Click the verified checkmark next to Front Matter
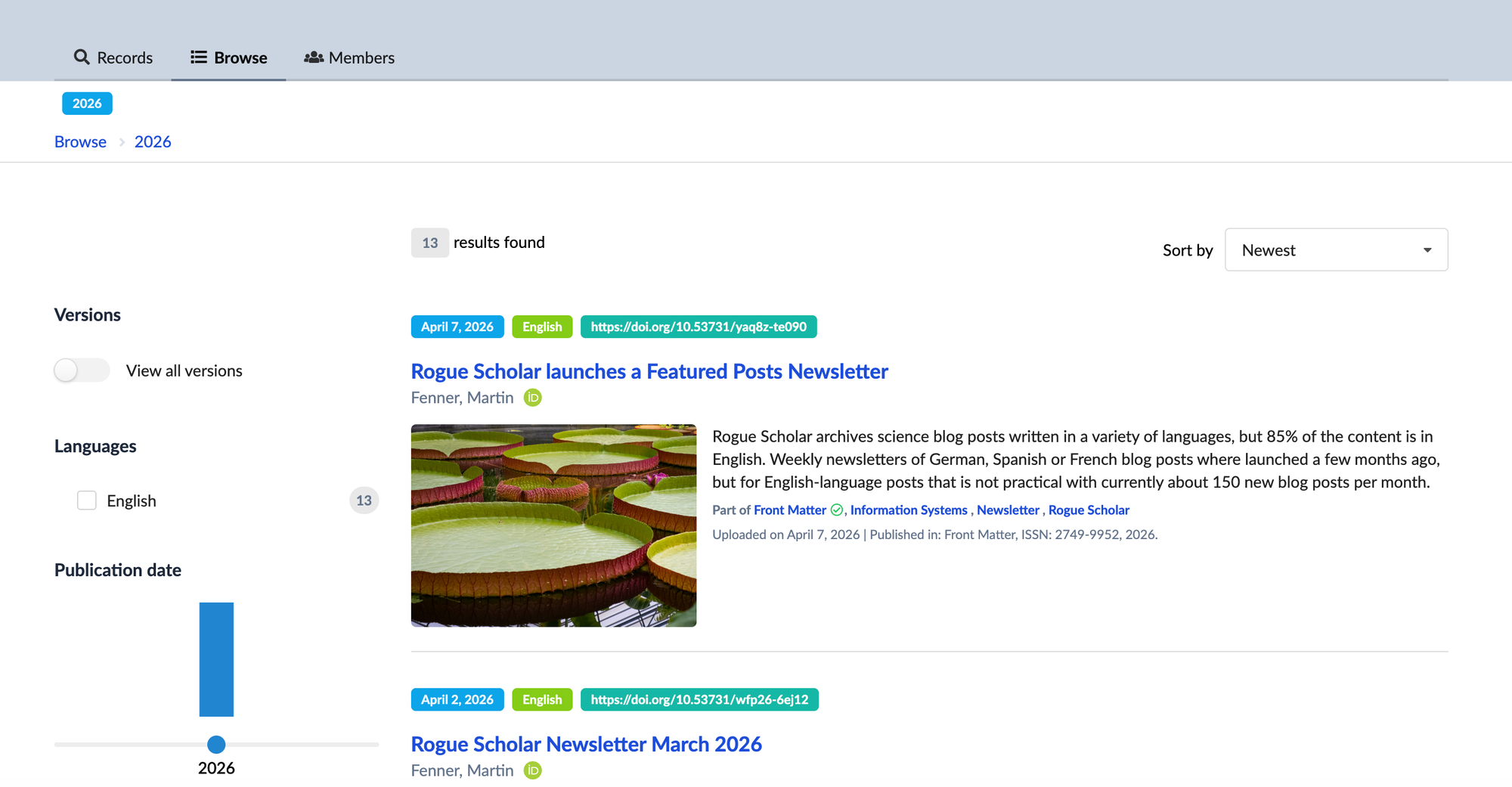Image resolution: width=1512 pixels, height=787 pixels. [x=837, y=510]
